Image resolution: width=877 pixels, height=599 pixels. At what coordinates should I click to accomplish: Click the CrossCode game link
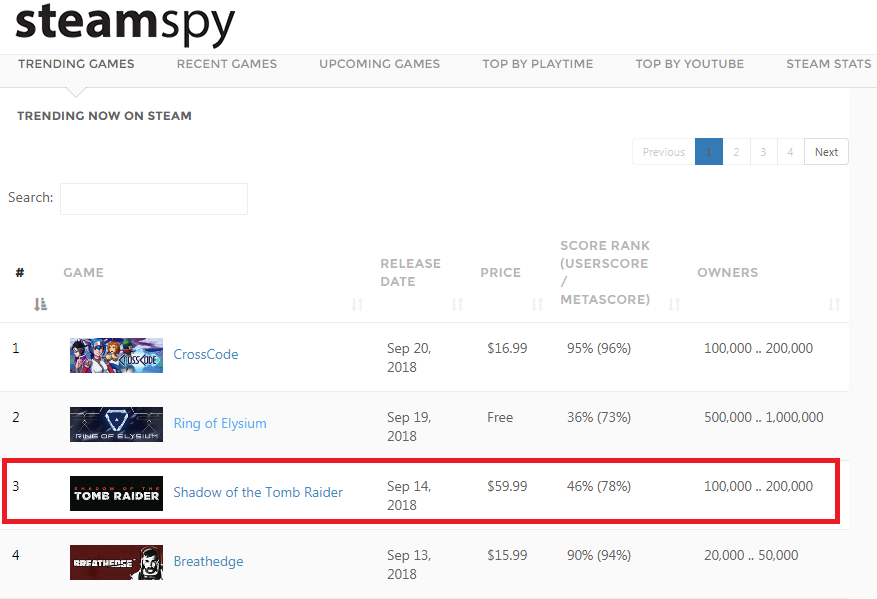[206, 355]
